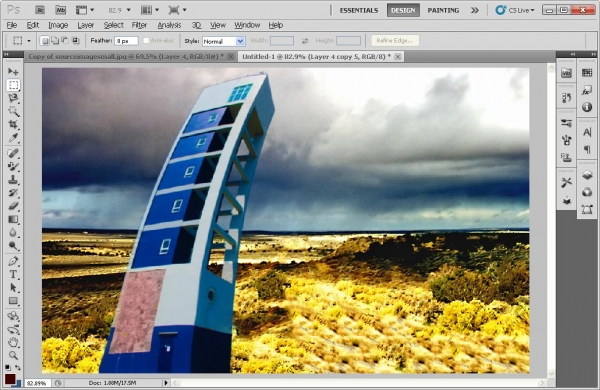
Task: Open the File menu
Action: pos(12,25)
